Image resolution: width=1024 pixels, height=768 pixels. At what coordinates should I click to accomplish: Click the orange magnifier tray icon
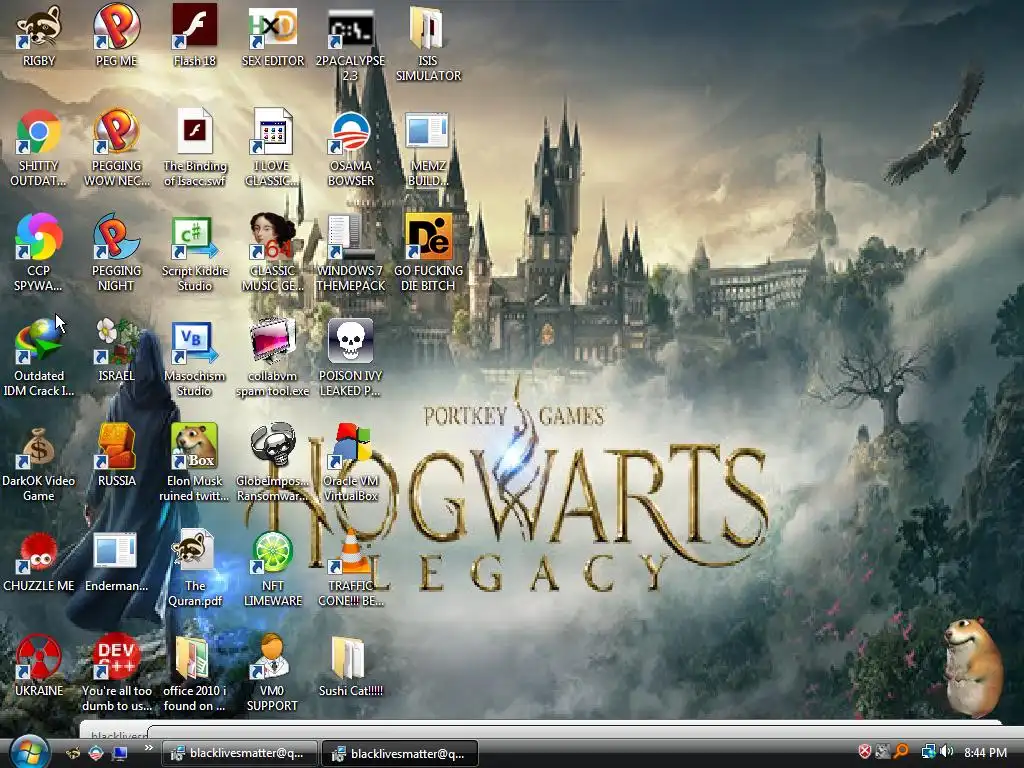(901, 752)
